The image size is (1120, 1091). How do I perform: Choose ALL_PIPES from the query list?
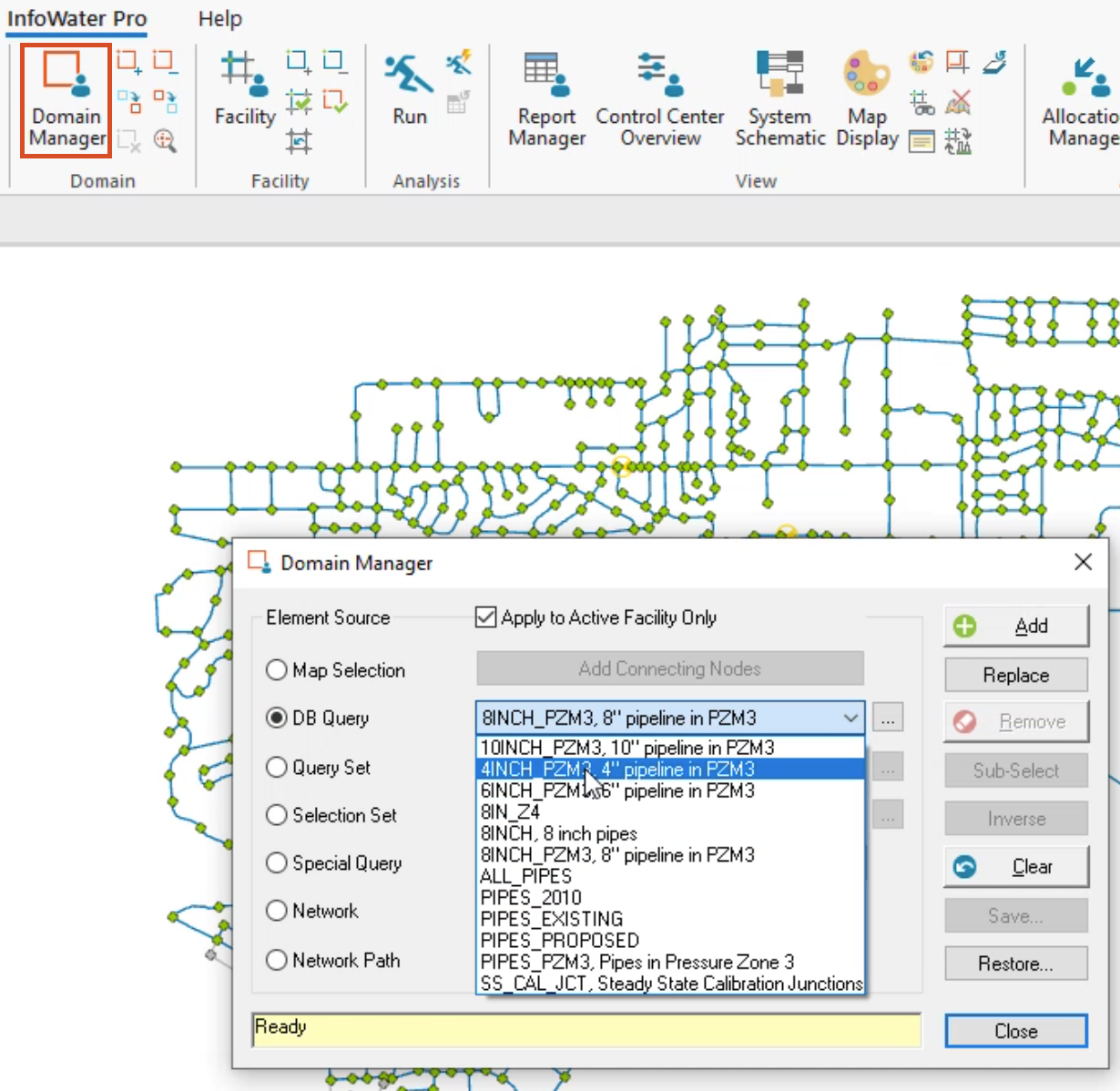(x=670, y=876)
